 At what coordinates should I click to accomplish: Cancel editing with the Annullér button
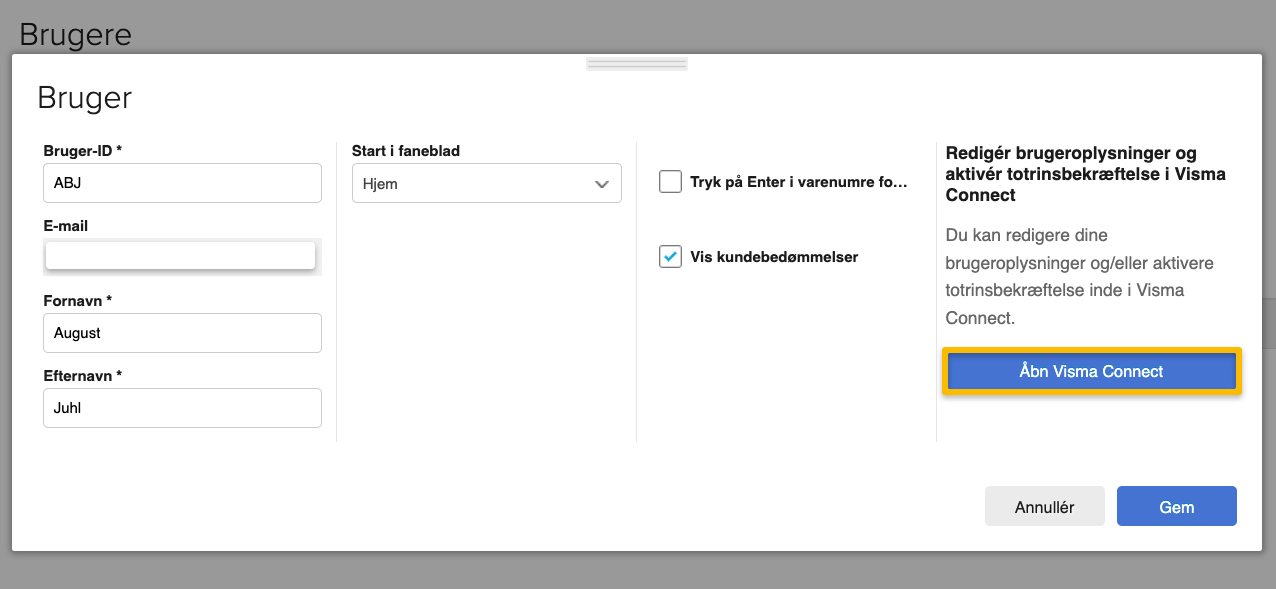pyautogui.click(x=1044, y=506)
